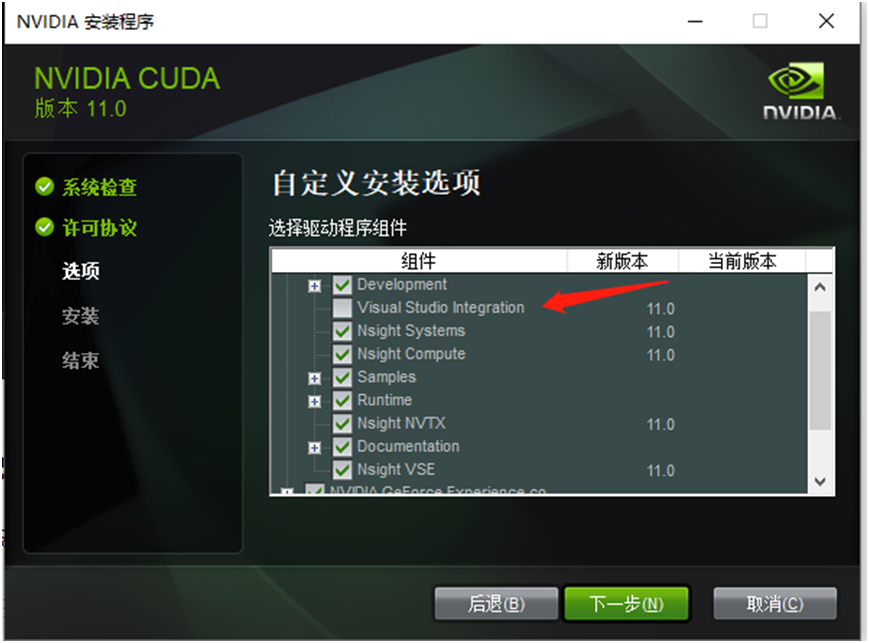Click the 组件 column header
This screenshot has height=643, width=869.
click(x=419, y=261)
